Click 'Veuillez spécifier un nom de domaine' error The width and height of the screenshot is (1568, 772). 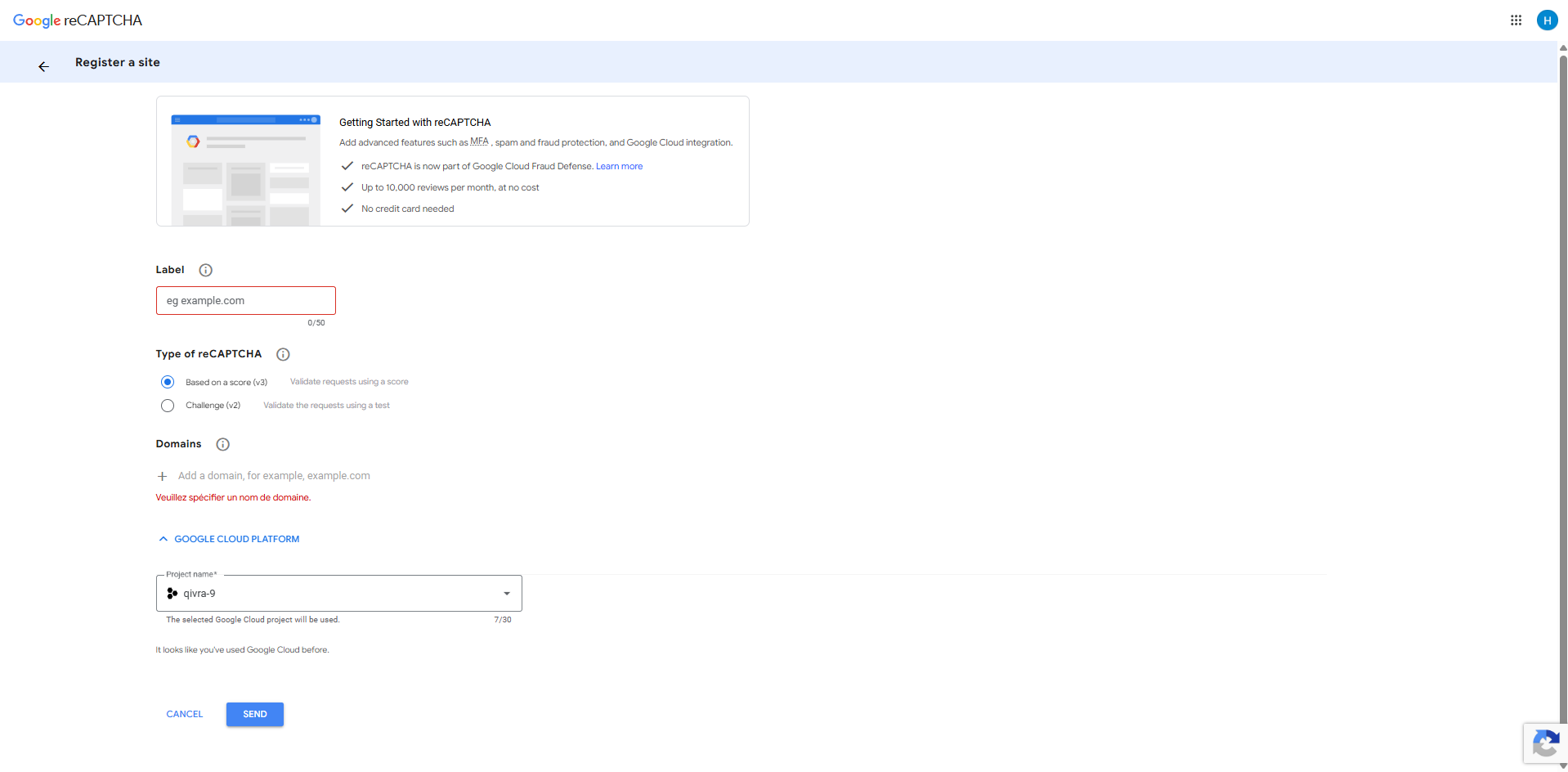(x=233, y=497)
